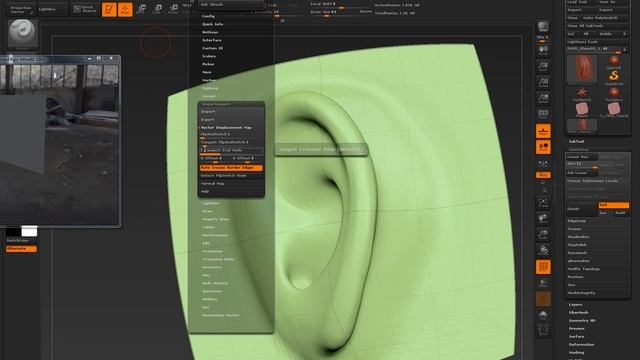
Task: Select the PolyMesh3D star tool icon
Action: click(x=582, y=93)
